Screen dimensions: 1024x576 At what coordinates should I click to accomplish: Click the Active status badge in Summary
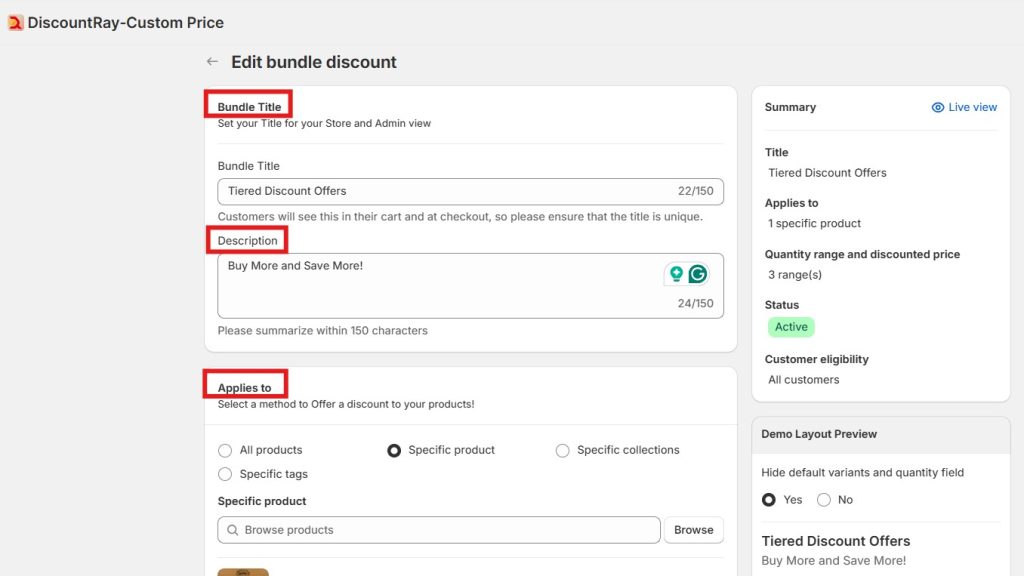(x=791, y=327)
